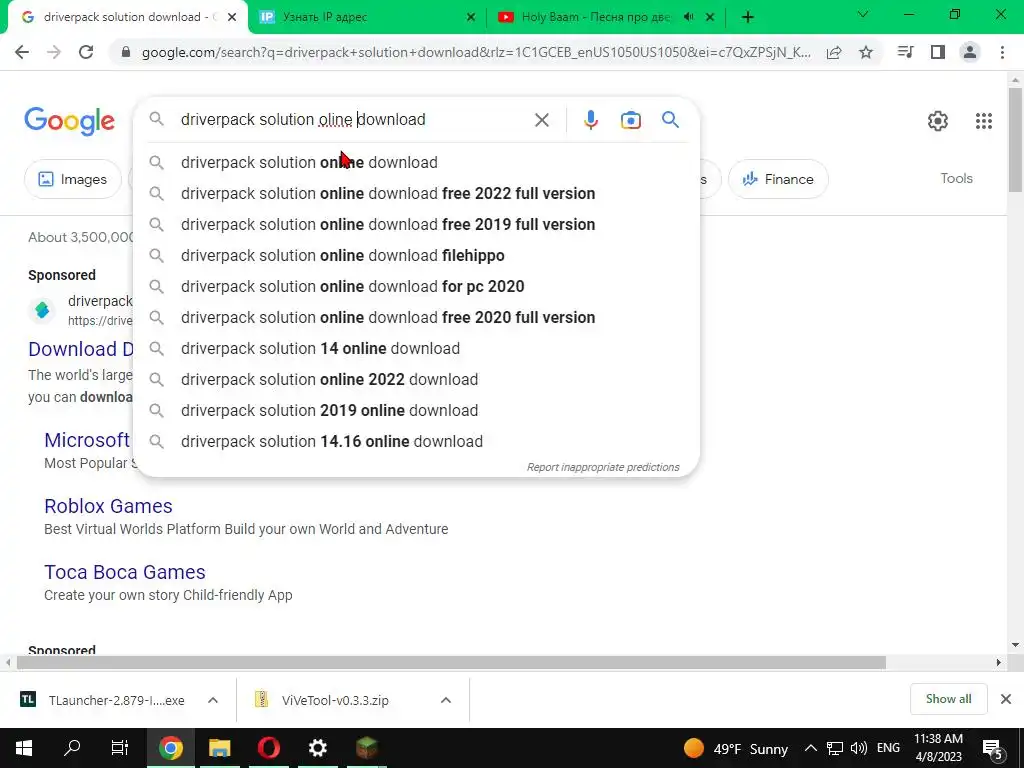Choose suggestion 'driverpack solution 2019 online download'

click(x=417, y=411)
